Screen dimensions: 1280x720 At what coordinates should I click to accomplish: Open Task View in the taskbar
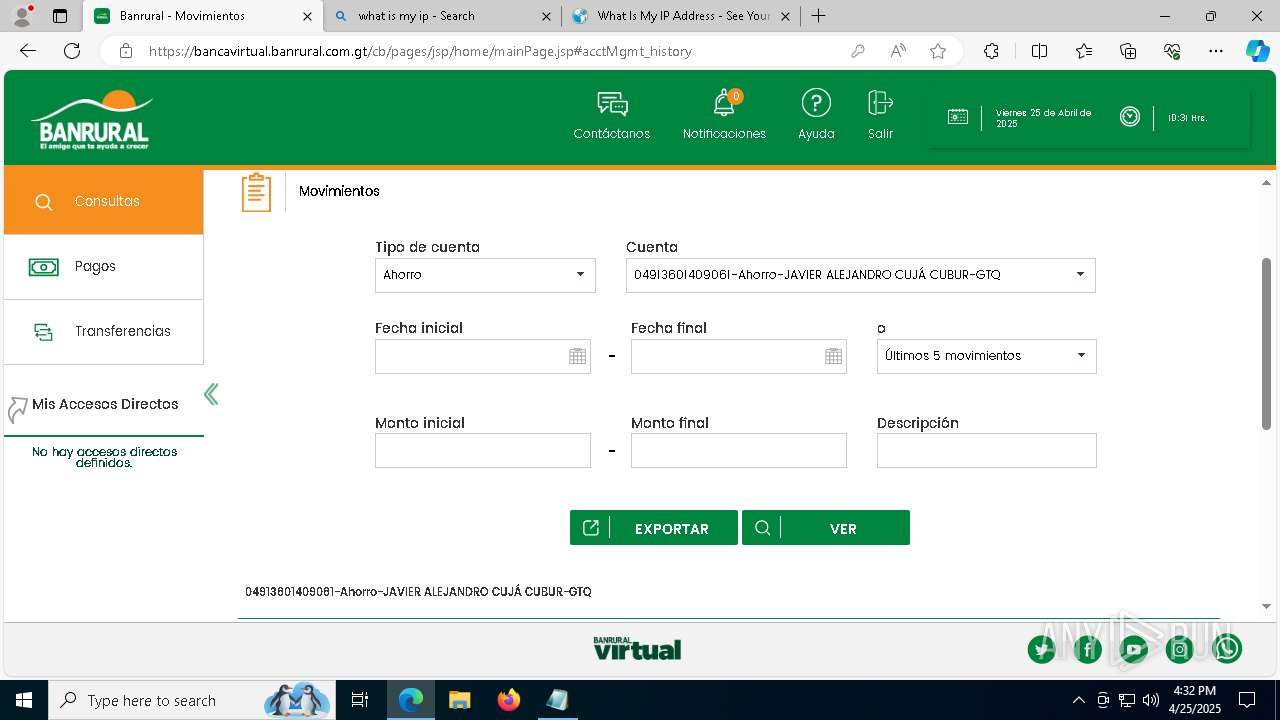pyautogui.click(x=360, y=700)
